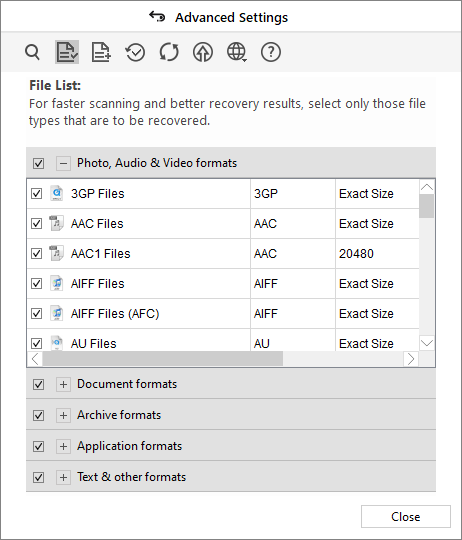Go back using the Advanced Settings arrow
The height and width of the screenshot is (540, 462).
click(x=157, y=17)
